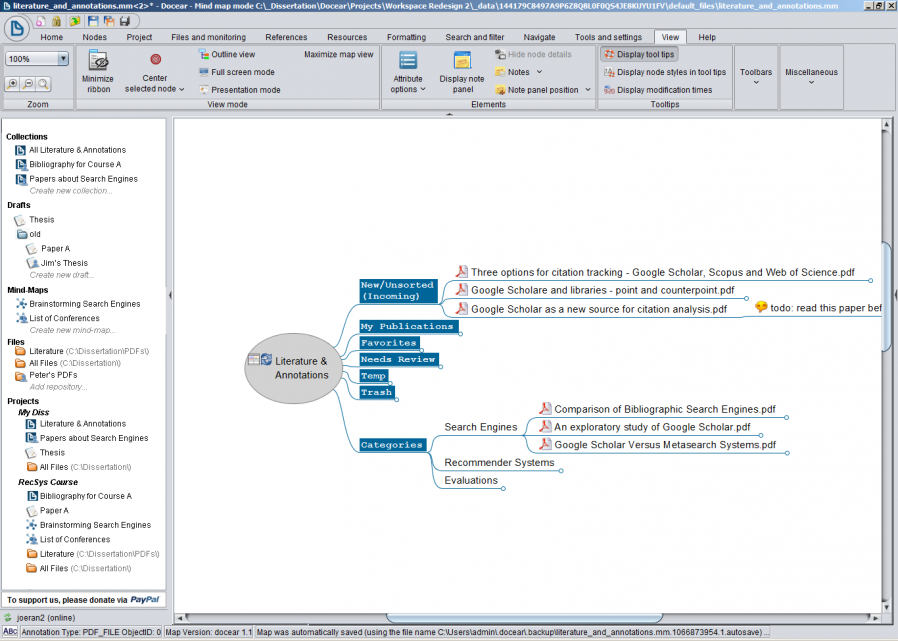Click the horizontal scrollbar right arrow

coord(875,618)
